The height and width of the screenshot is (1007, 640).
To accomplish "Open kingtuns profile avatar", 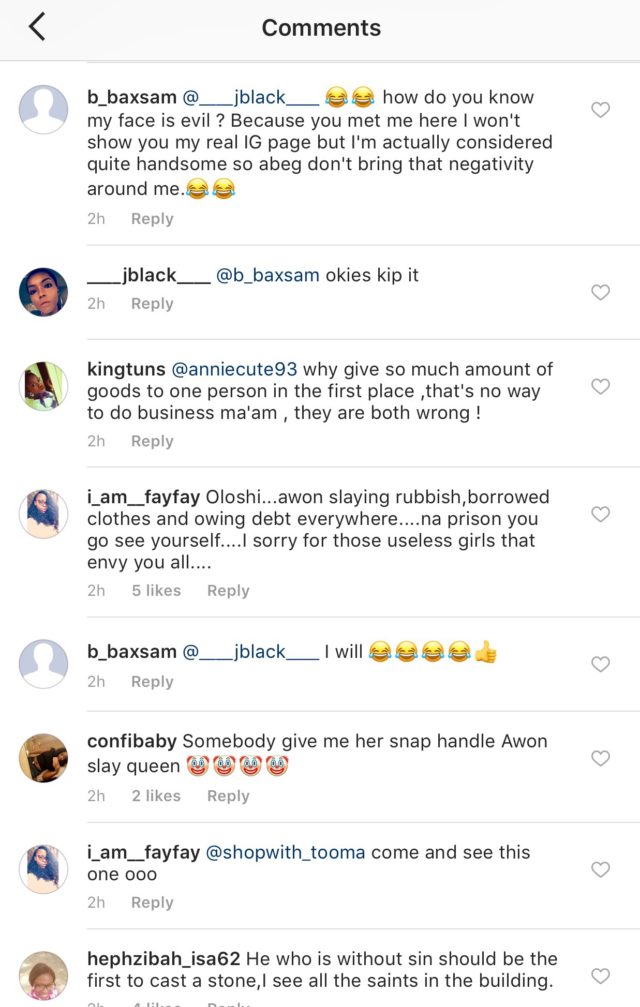I will pyautogui.click(x=44, y=386).
